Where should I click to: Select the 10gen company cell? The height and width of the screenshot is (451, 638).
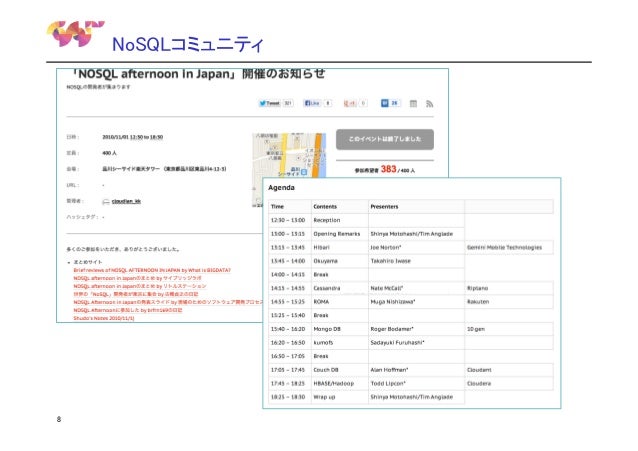coord(509,329)
